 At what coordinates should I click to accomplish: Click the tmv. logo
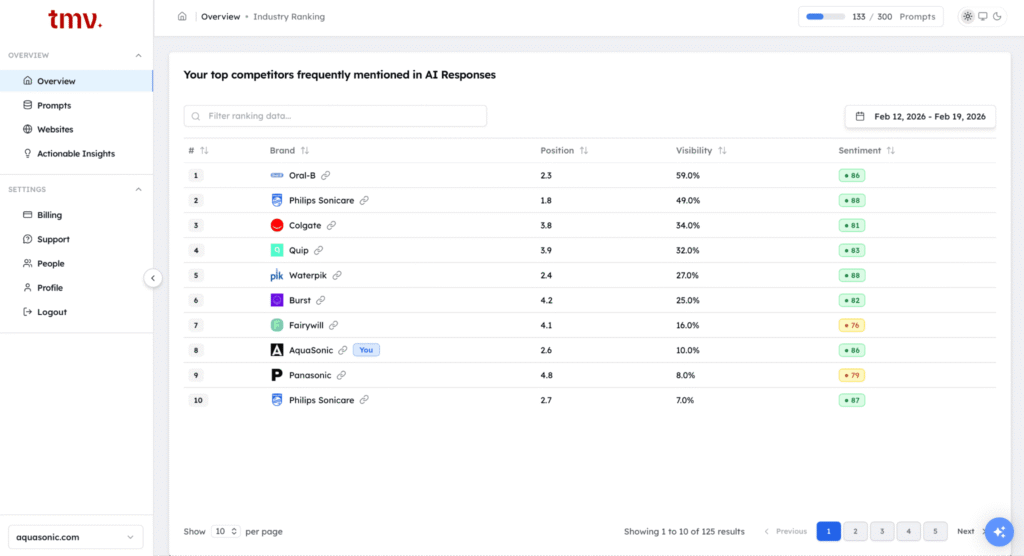coord(75,19)
